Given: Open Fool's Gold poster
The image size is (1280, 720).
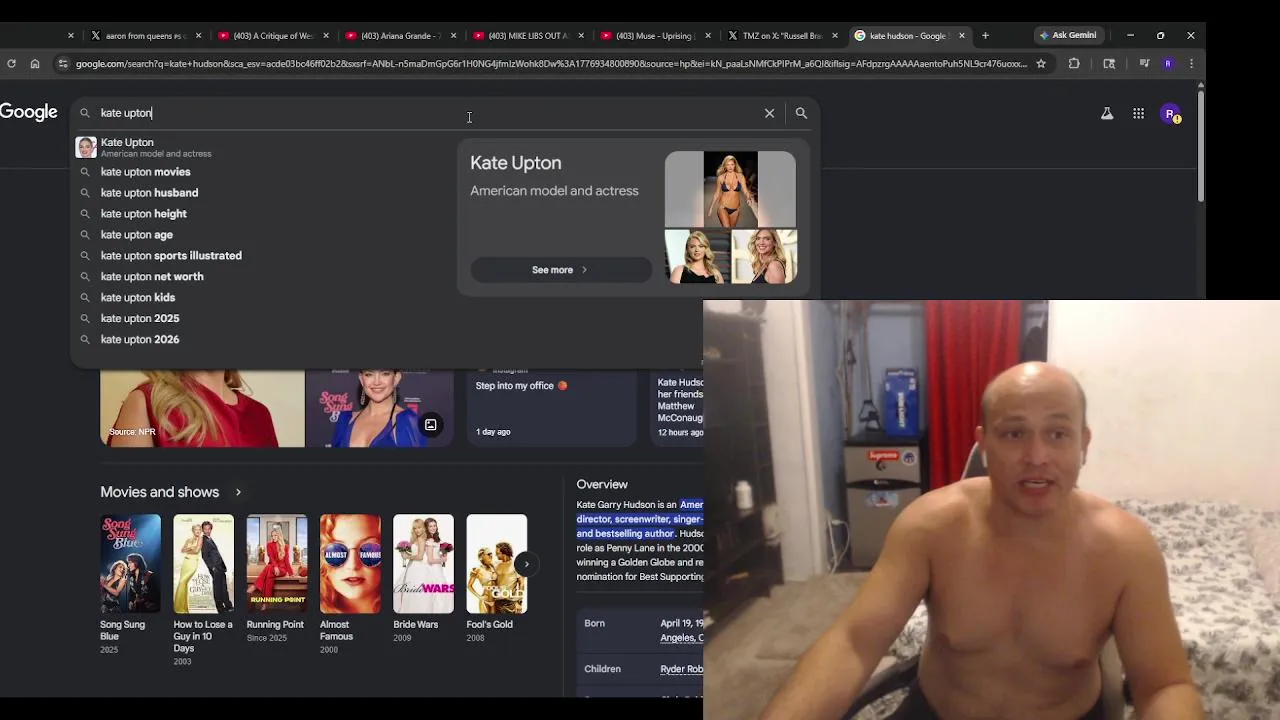Looking at the screenshot, I should 496,564.
